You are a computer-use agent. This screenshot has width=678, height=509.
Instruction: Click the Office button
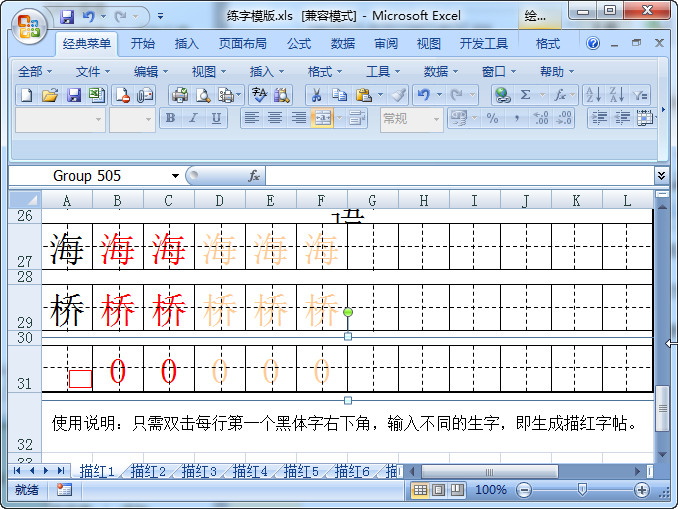29,25
